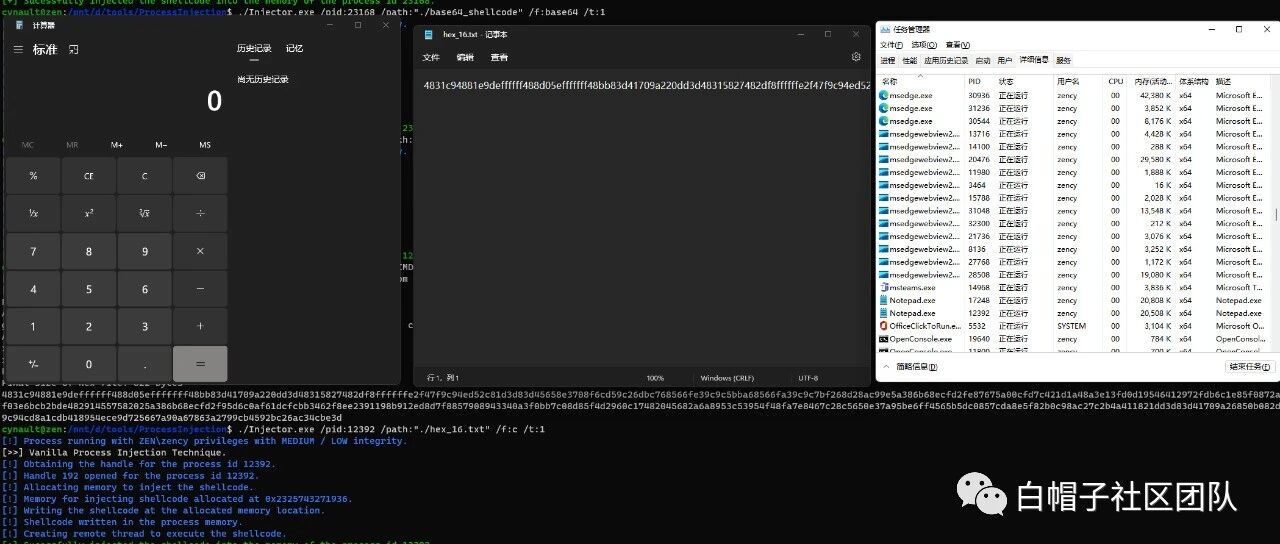Viewport: 1280px width, 544px height.
Task: Click Calculator MS memory store
Action: [x=205, y=145]
